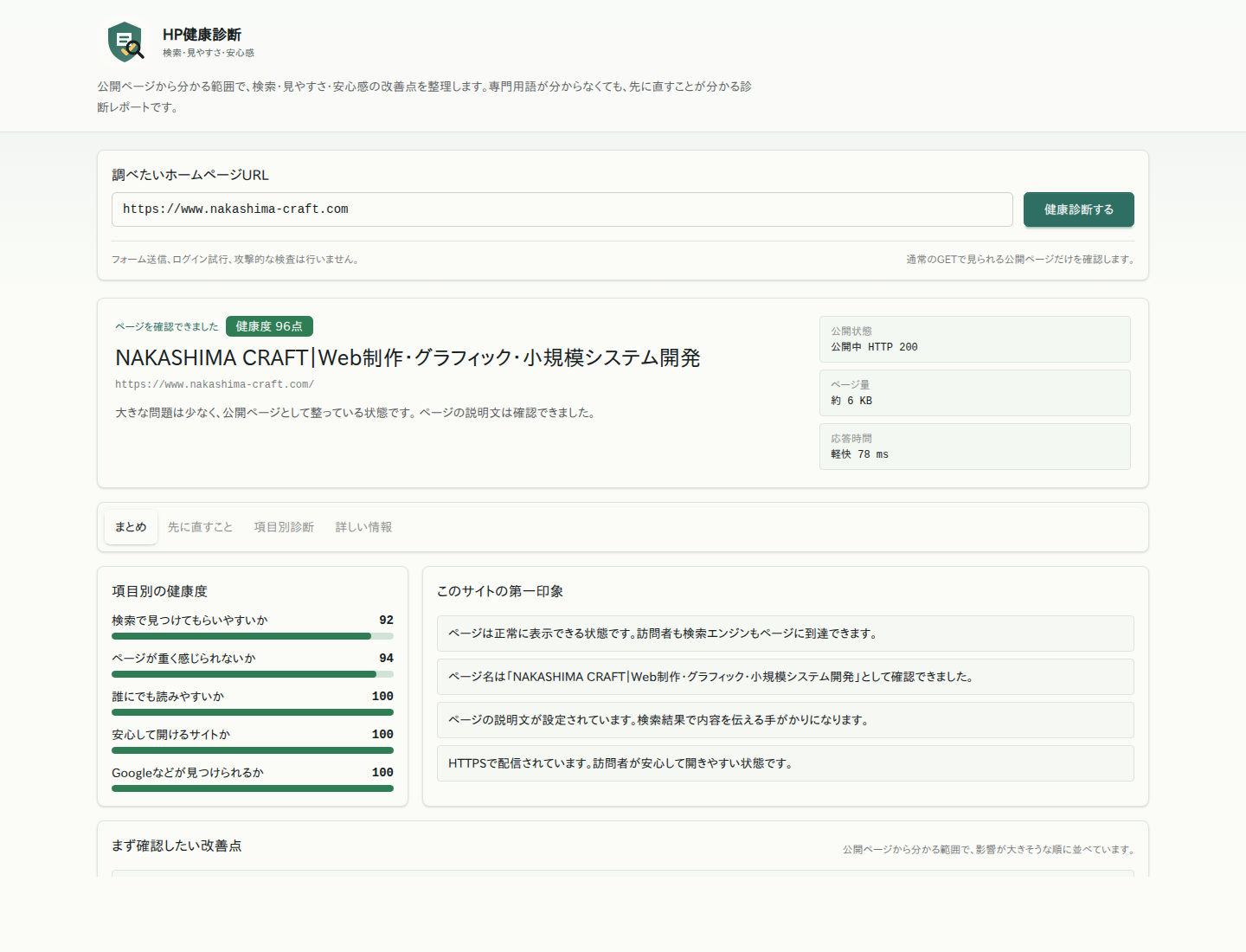Viewport: 1246px width, 952px height.
Task: Click the https://www.nakashima-craft.com/ URL text
Action: [x=215, y=384]
